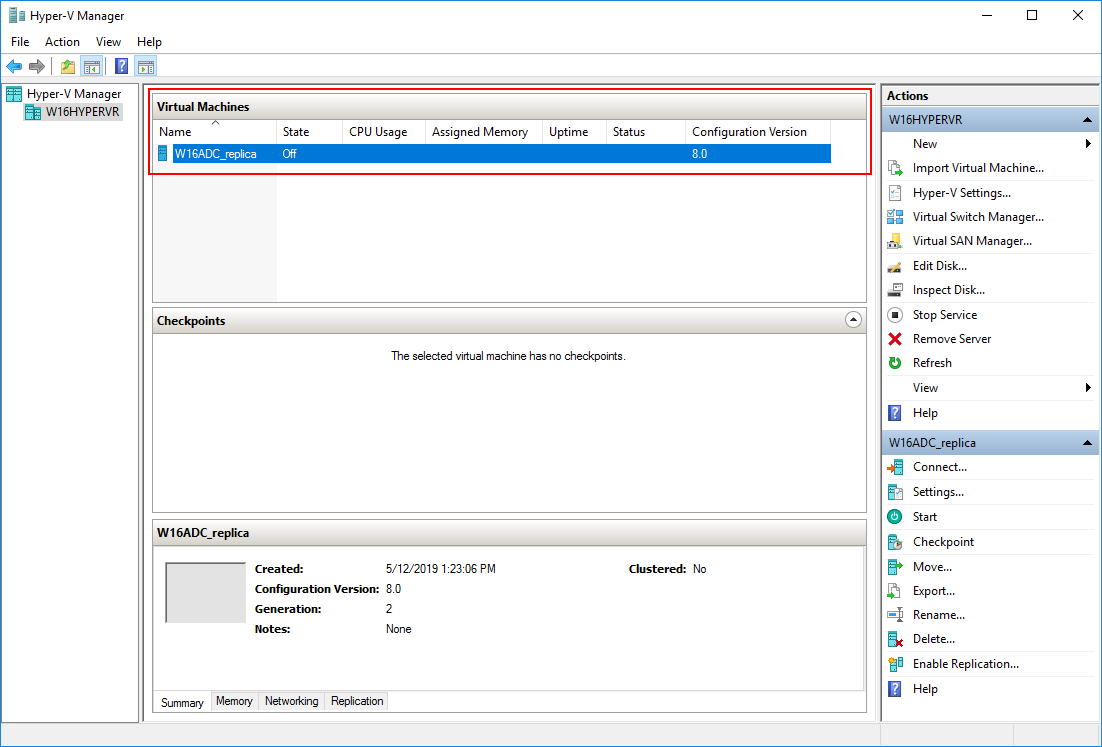
Task: Open Virtual SAN Manager icon
Action: tap(895, 241)
